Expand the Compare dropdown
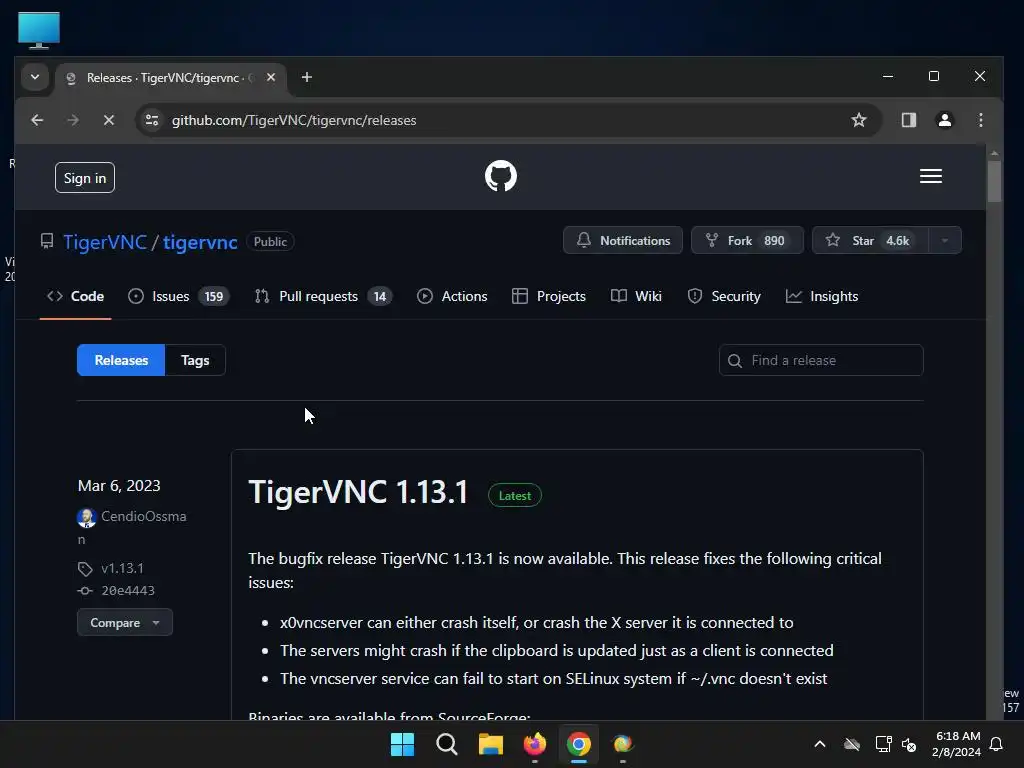Image resolution: width=1024 pixels, height=768 pixels. pyautogui.click(x=125, y=622)
